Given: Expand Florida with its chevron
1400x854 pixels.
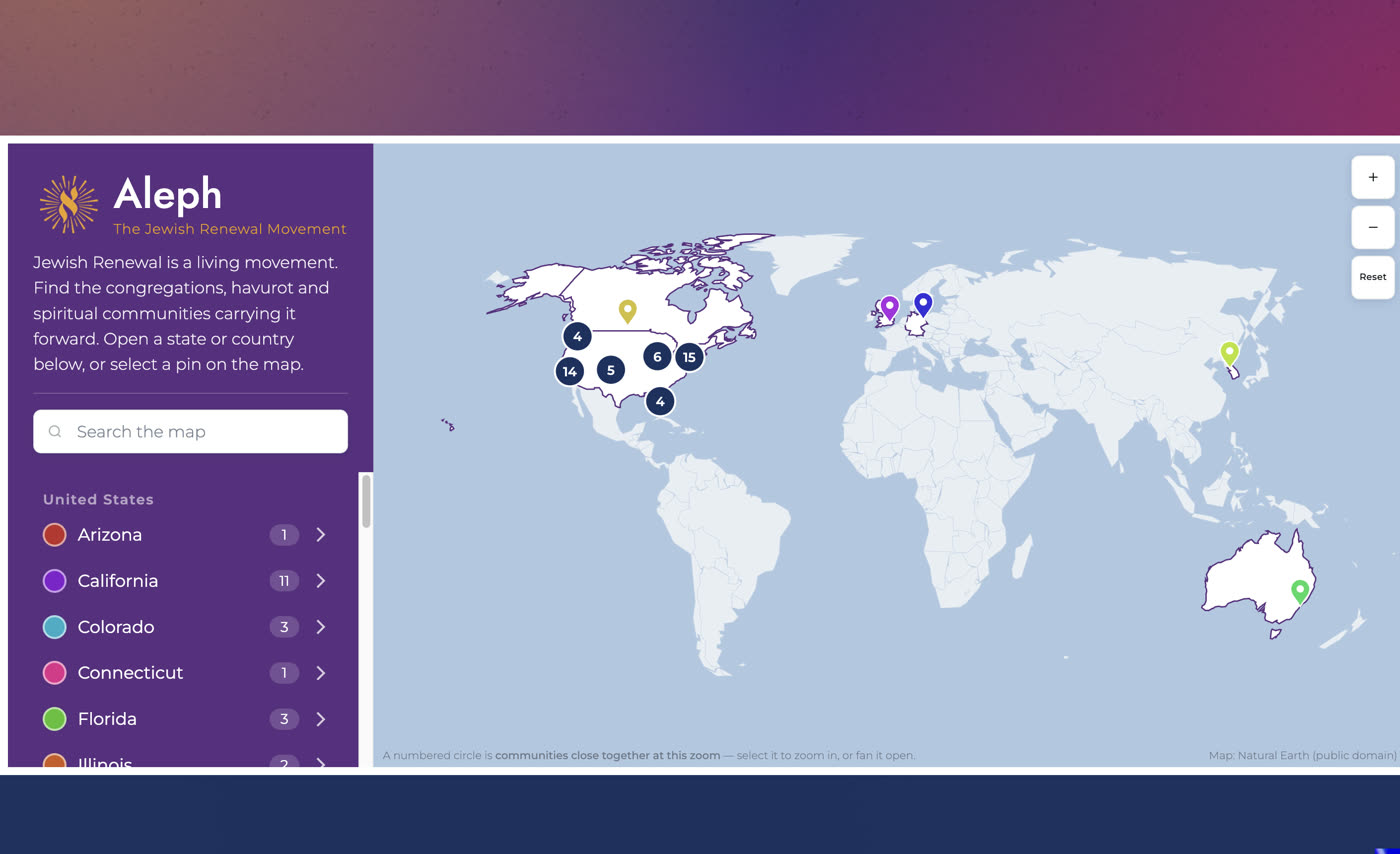Looking at the screenshot, I should click(x=321, y=719).
